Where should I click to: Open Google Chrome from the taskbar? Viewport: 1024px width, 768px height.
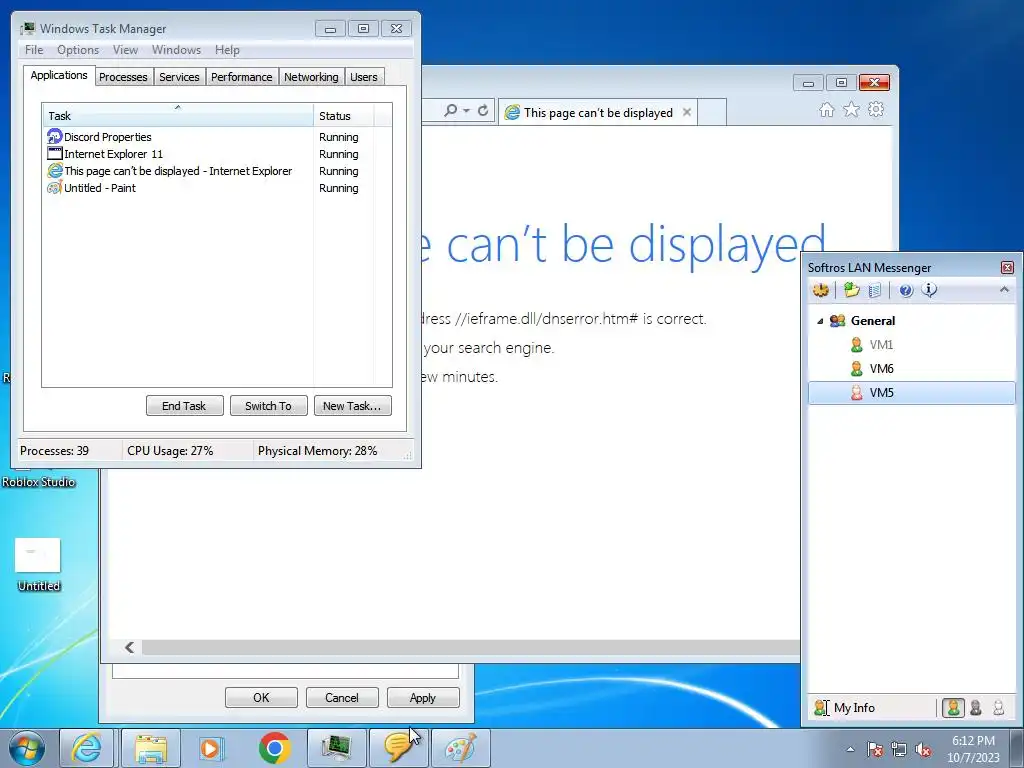coord(274,748)
